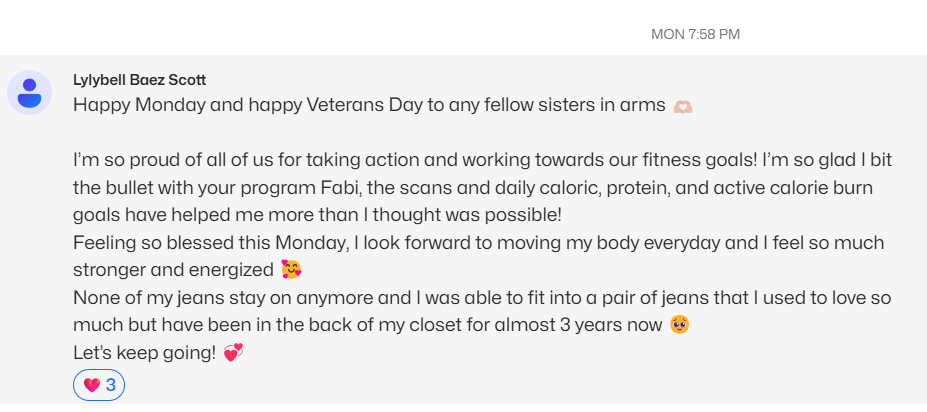Open Lylybell Baez Scott's profile avatar
Screen dimensions: 927x412
[x=30, y=93]
